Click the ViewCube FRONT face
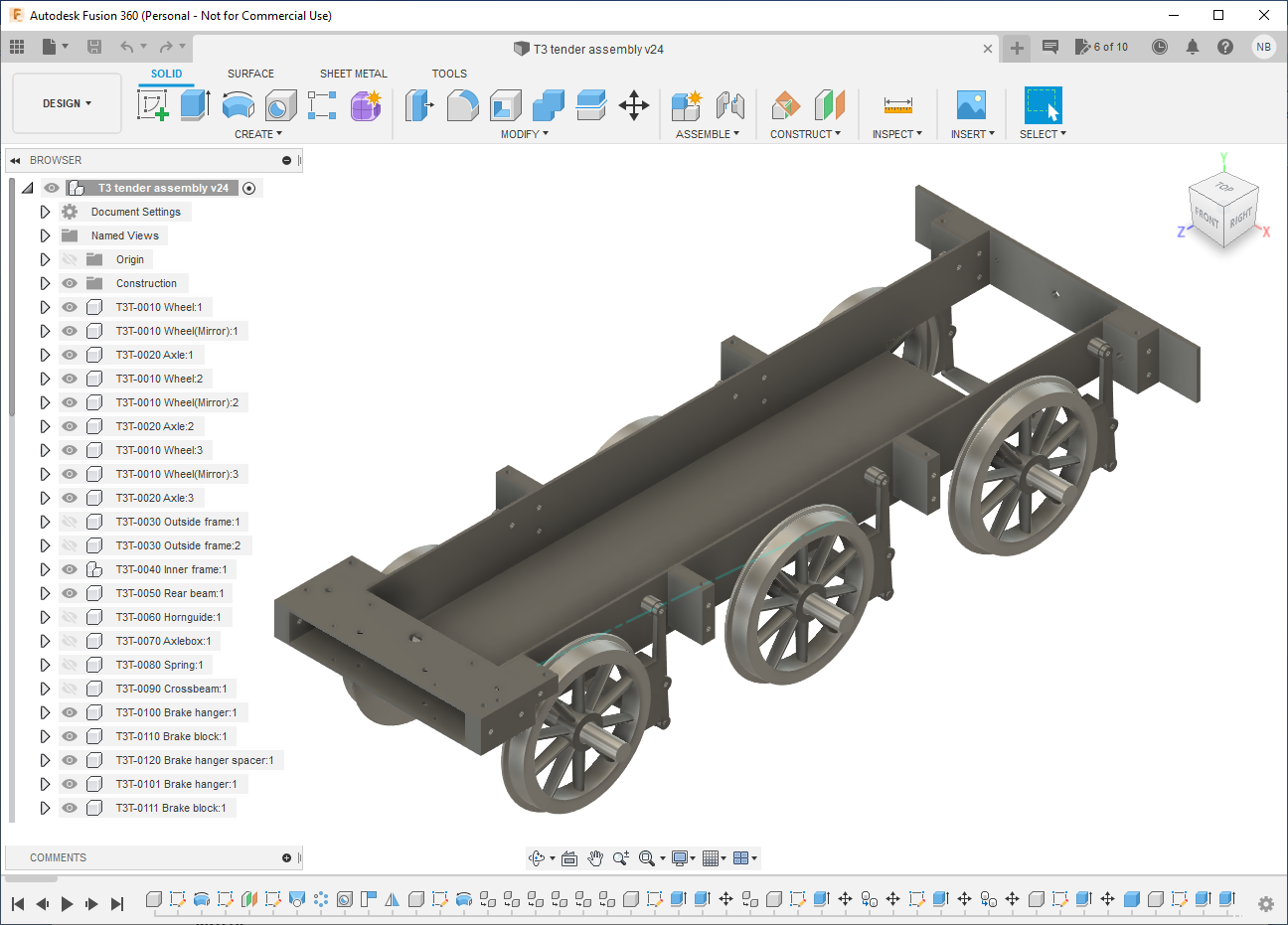The height and width of the screenshot is (925, 1288). point(1207,217)
